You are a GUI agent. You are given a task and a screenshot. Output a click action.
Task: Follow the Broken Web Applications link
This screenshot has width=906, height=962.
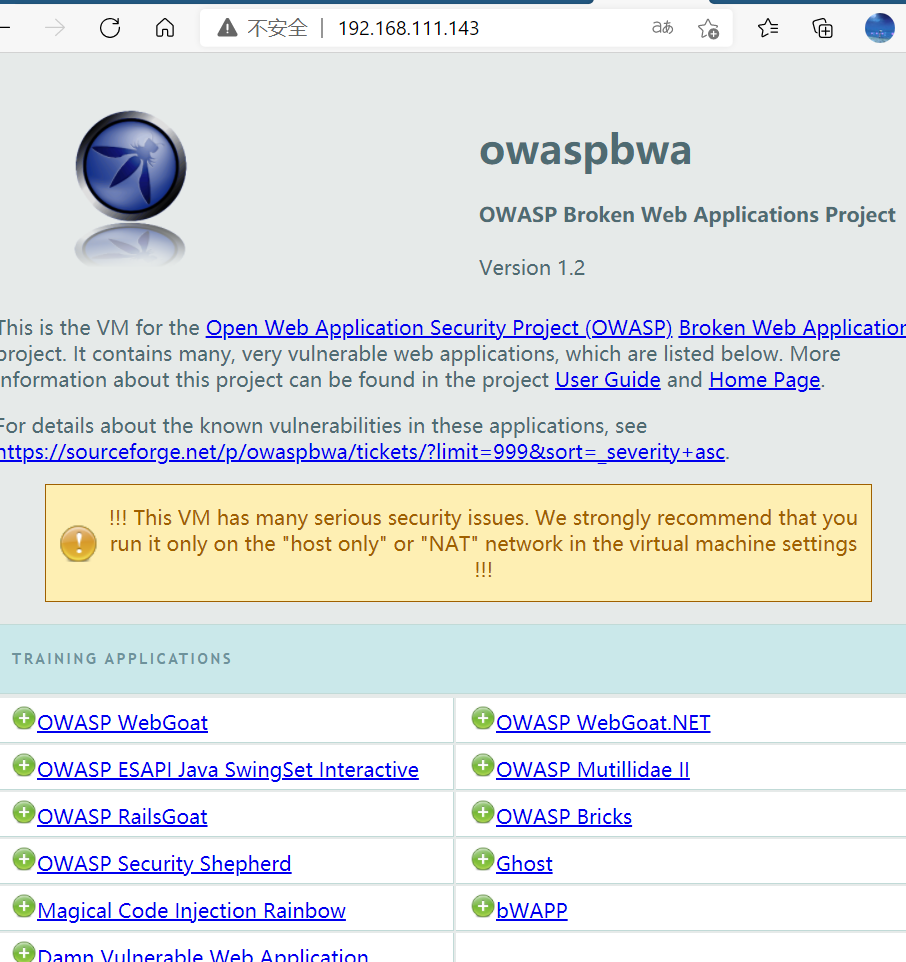point(792,328)
